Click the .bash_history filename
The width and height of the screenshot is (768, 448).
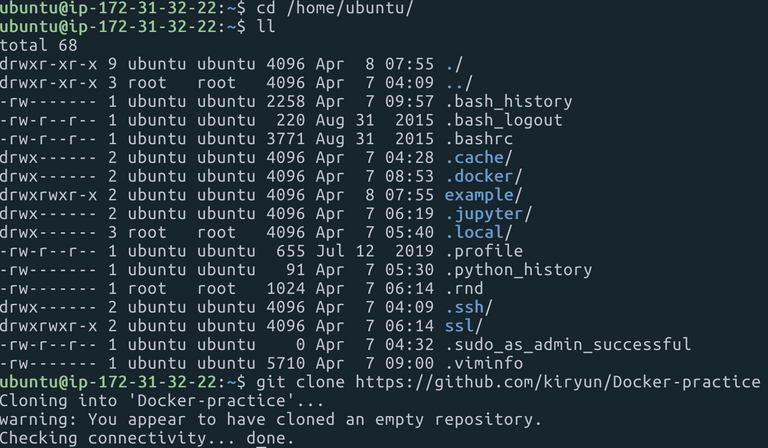(508, 102)
